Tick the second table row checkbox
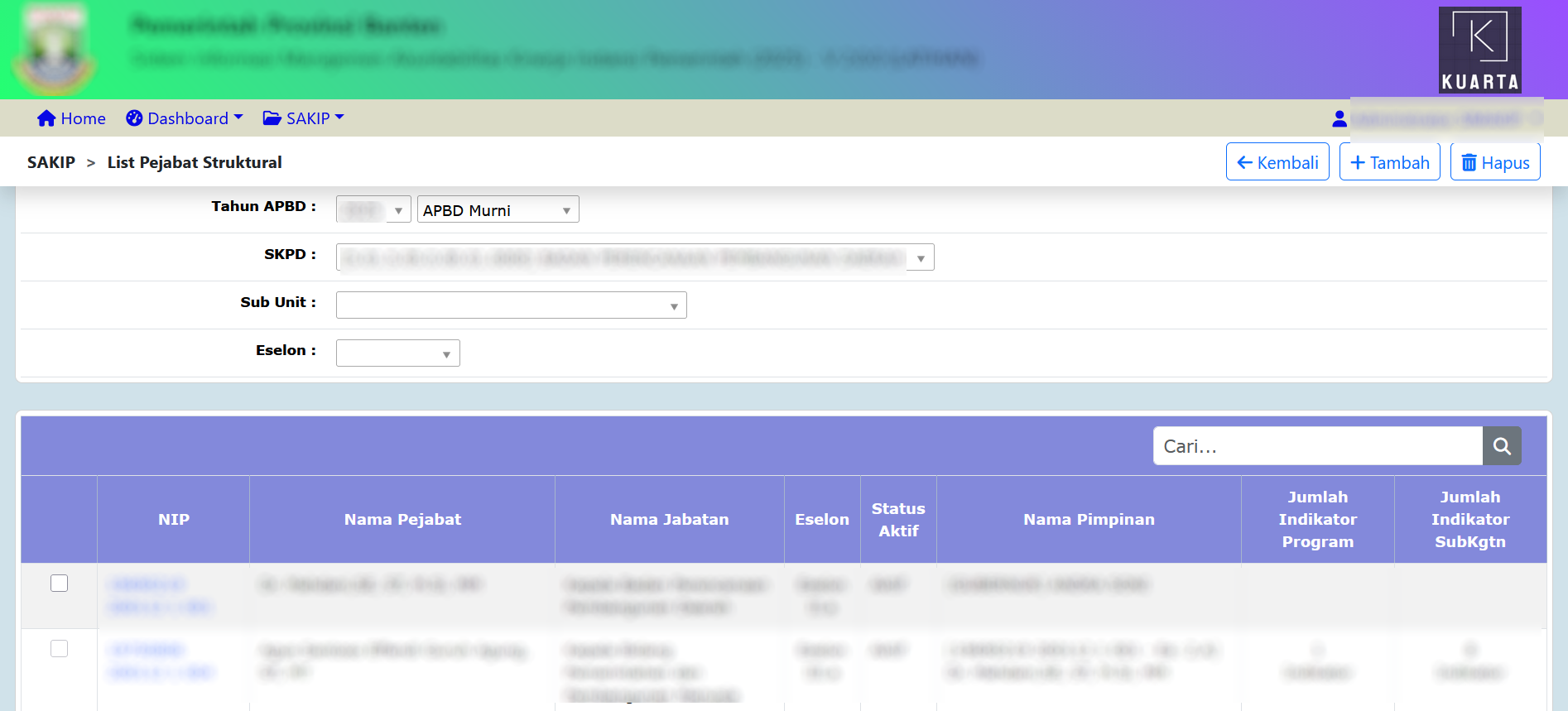The height and width of the screenshot is (711, 1568). [x=59, y=649]
